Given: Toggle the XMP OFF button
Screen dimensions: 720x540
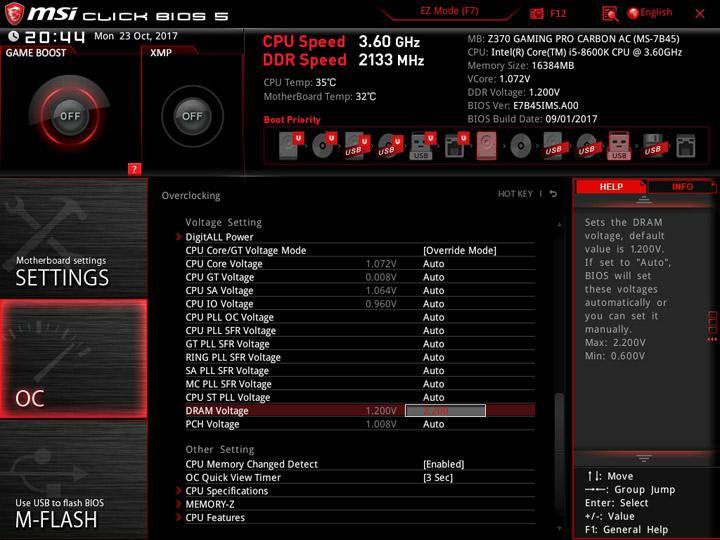Looking at the screenshot, I should tap(192, 116).
